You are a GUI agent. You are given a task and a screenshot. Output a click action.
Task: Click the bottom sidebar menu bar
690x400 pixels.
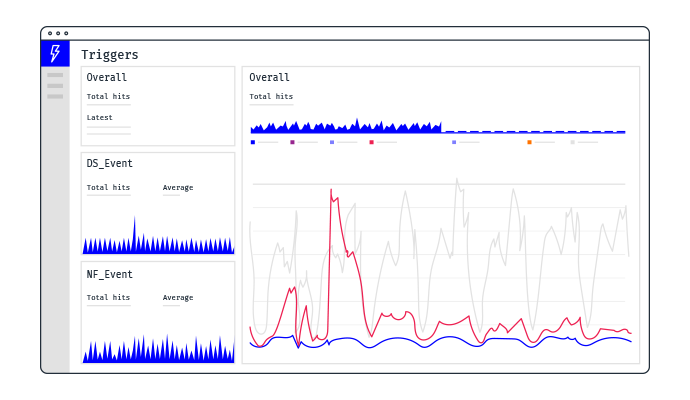tap(55, 96)
